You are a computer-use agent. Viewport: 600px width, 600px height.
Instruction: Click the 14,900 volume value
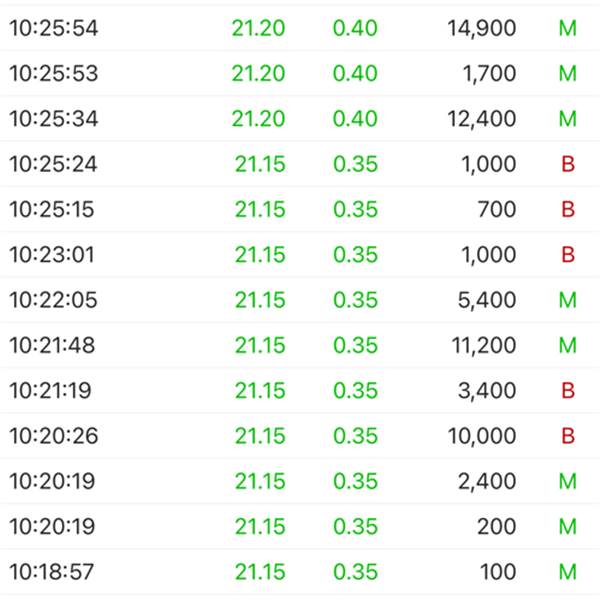(x=482, y=29)
